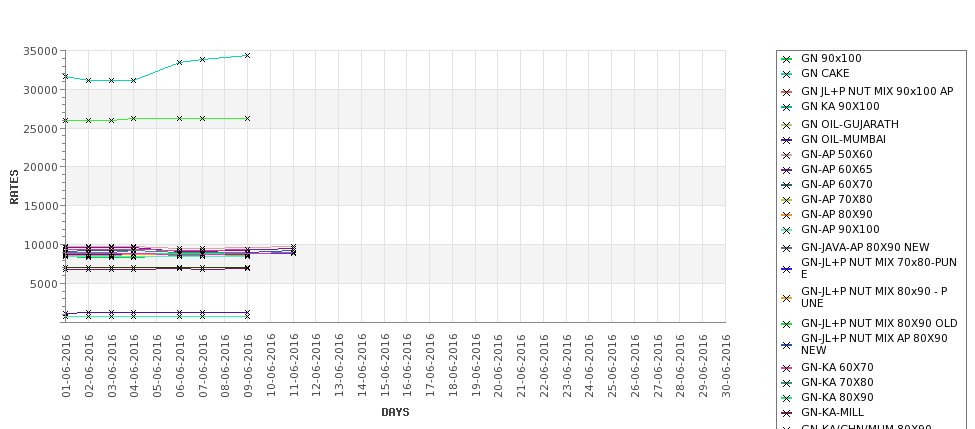Viewport: 975px width, 429px height.
Task: Click the green series point on 06-06-2016 near 26000
Action: point(179,118)
